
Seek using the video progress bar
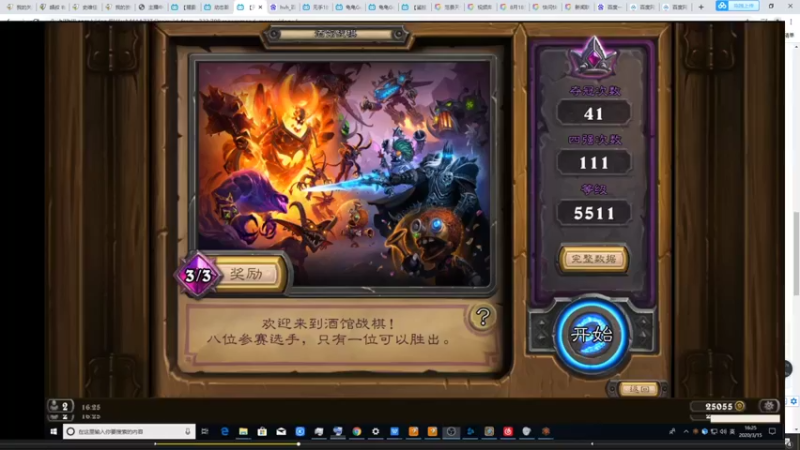(376, 444)
